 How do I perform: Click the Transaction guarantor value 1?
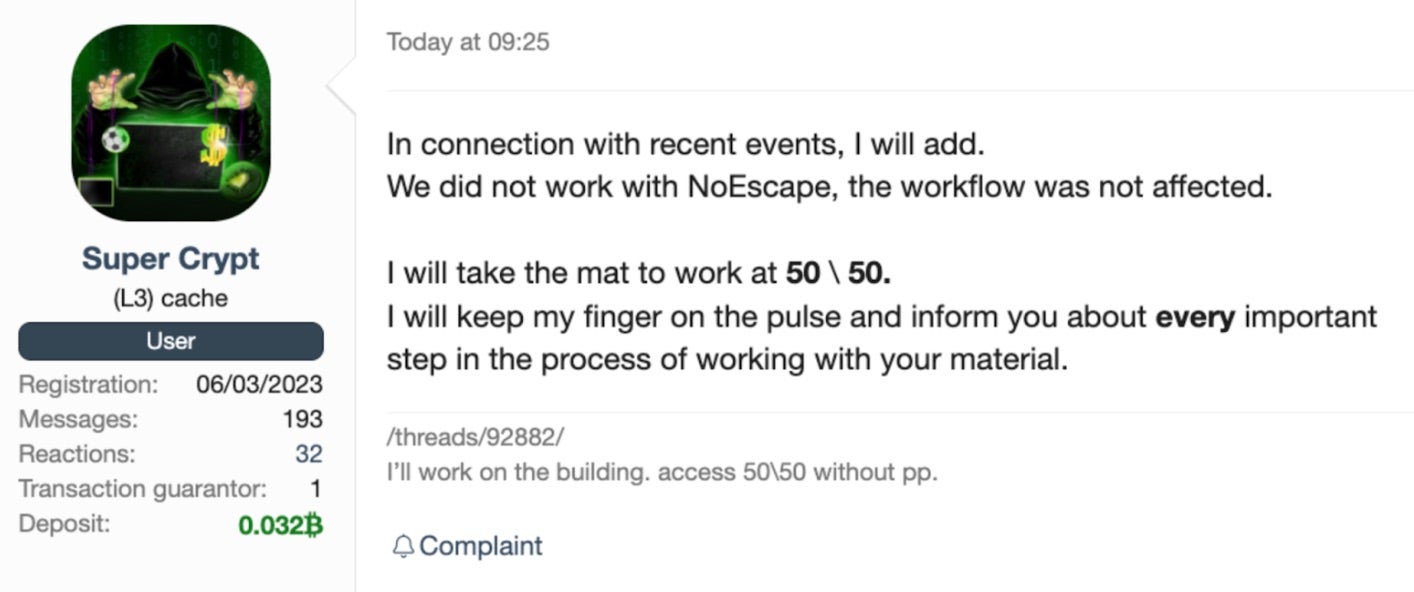[316, 489]
